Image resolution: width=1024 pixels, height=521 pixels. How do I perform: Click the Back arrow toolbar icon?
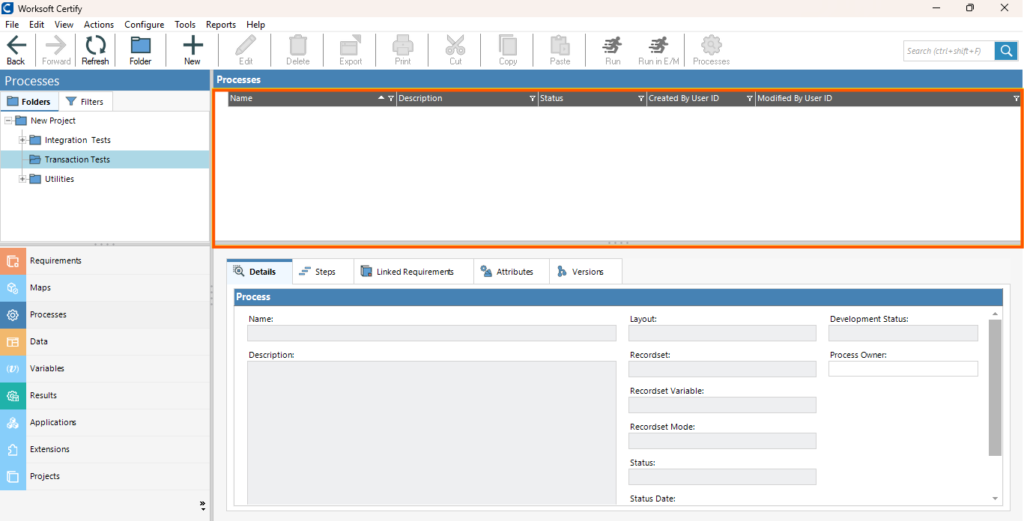pos(16,50)
